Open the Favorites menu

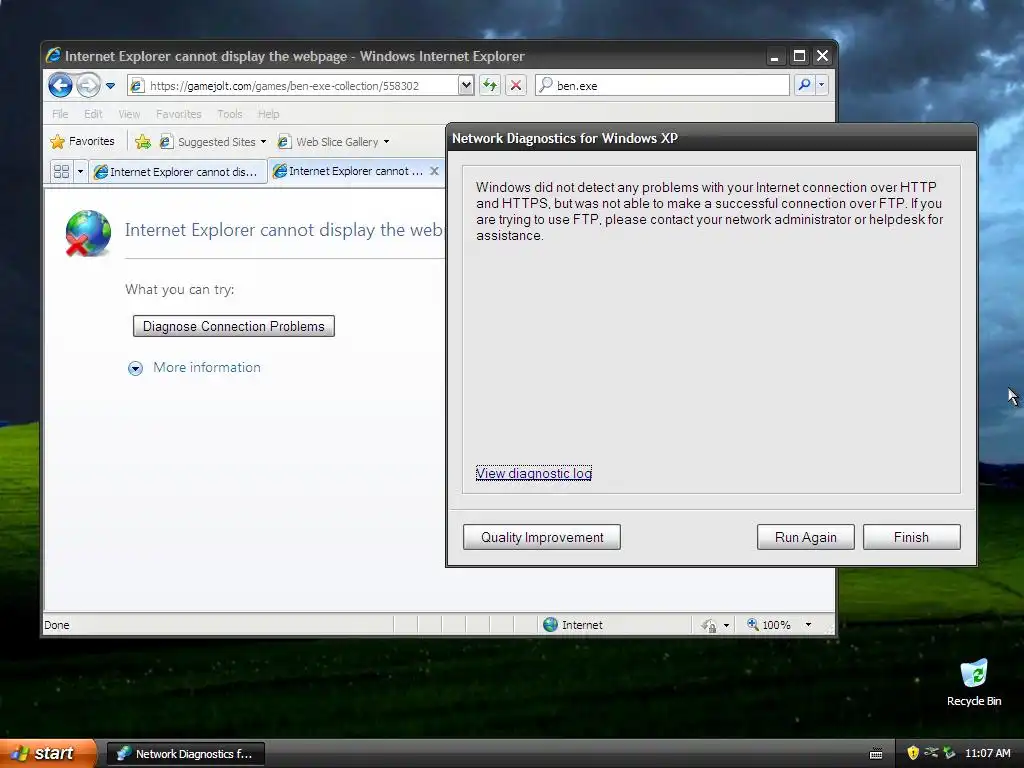[x=178, y=114]
